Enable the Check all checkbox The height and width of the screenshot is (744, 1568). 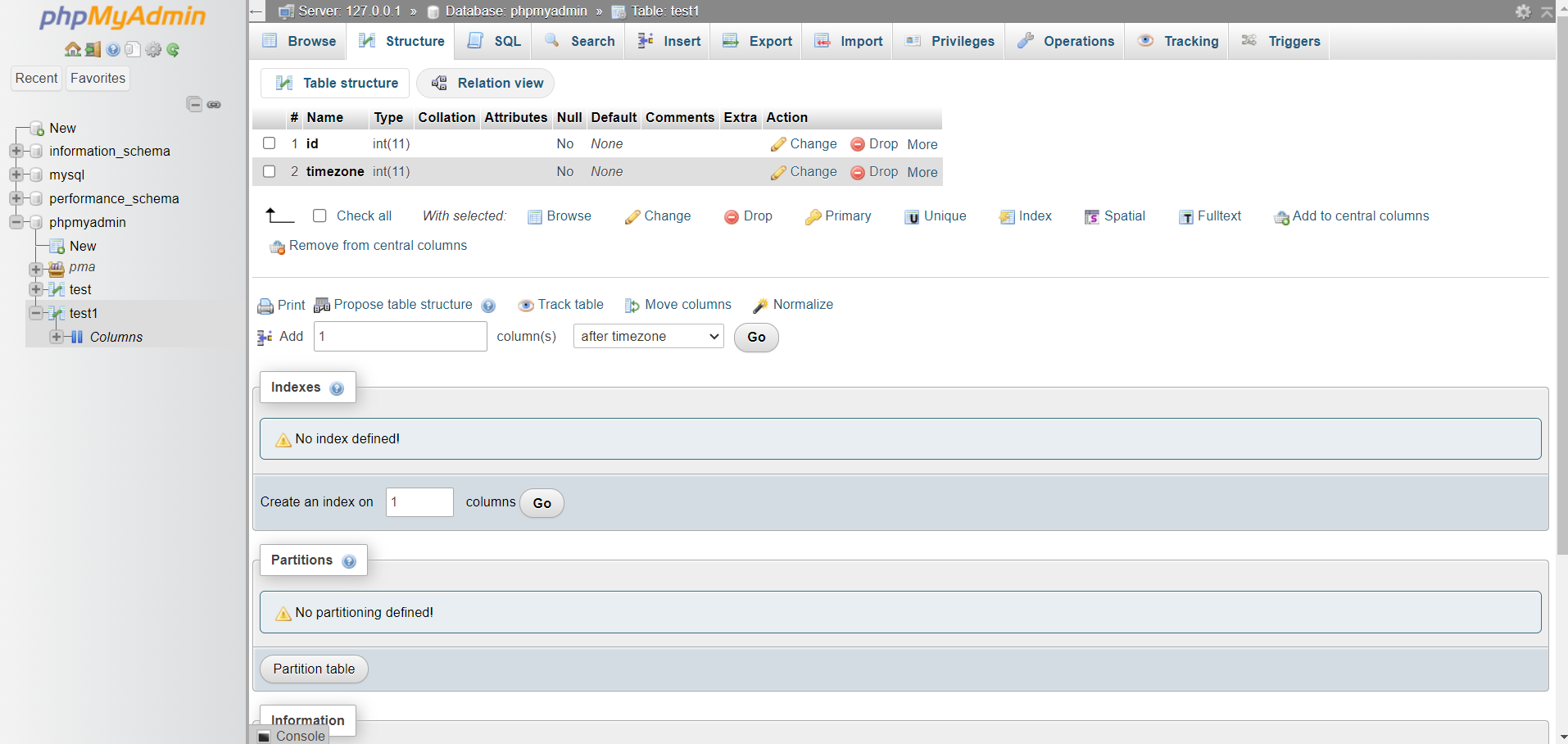[x=319, y=215]
